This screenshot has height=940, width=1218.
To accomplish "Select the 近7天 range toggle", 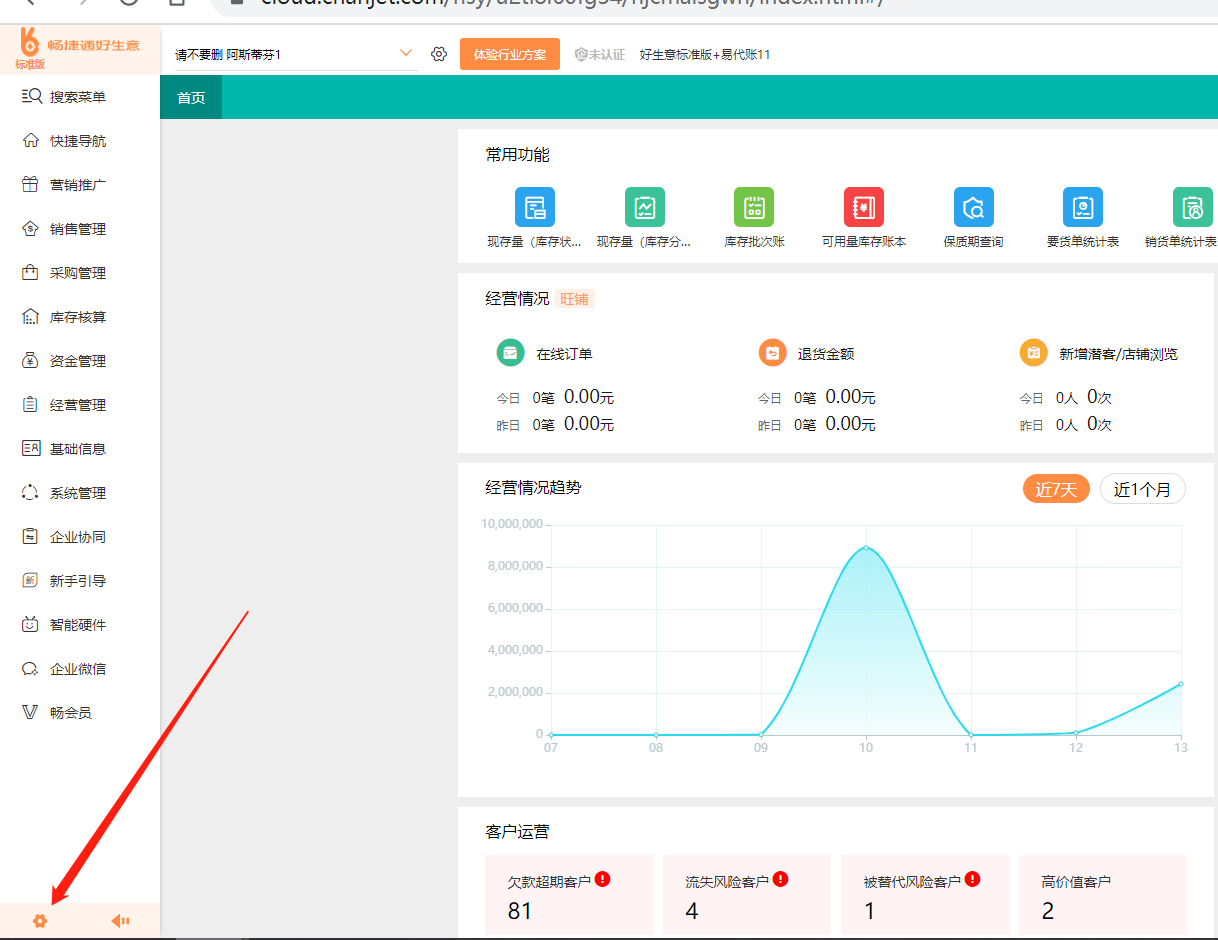I will tap(1055, 489).
